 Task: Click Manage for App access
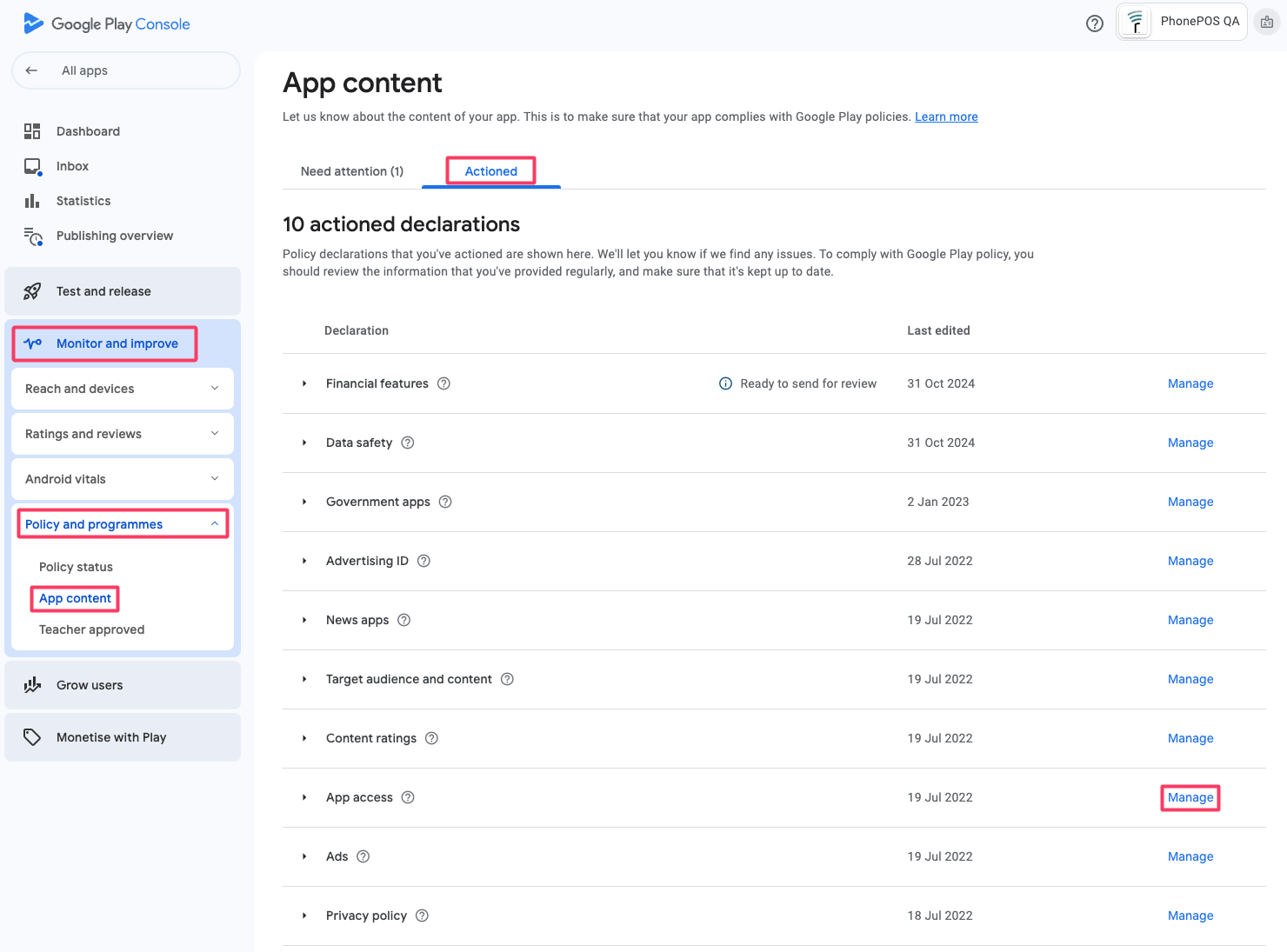point(1190,797)
